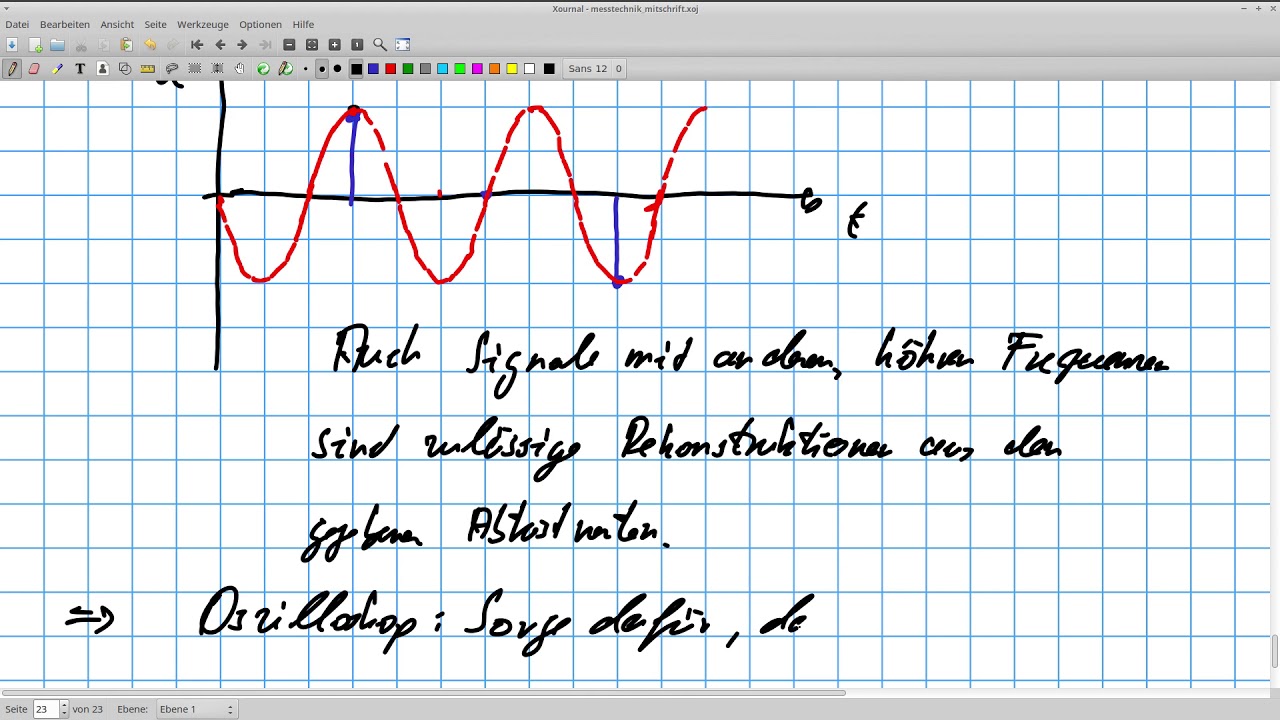Image resolution: width=1280 pixels, height=720 pixels.
Task: Open the Seite menu
Action: pyautogui.click(x=155, y=24)
